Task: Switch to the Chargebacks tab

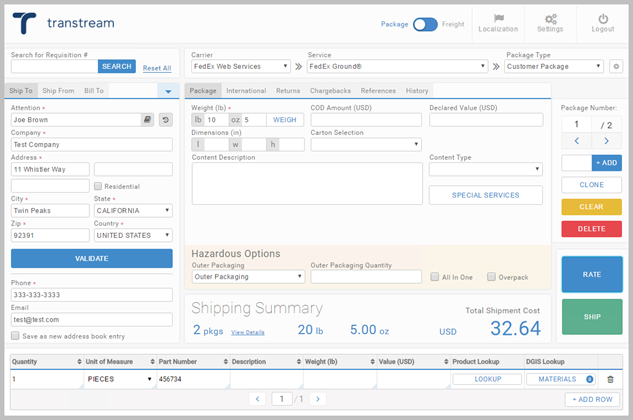Action: [x=330, y=91]
